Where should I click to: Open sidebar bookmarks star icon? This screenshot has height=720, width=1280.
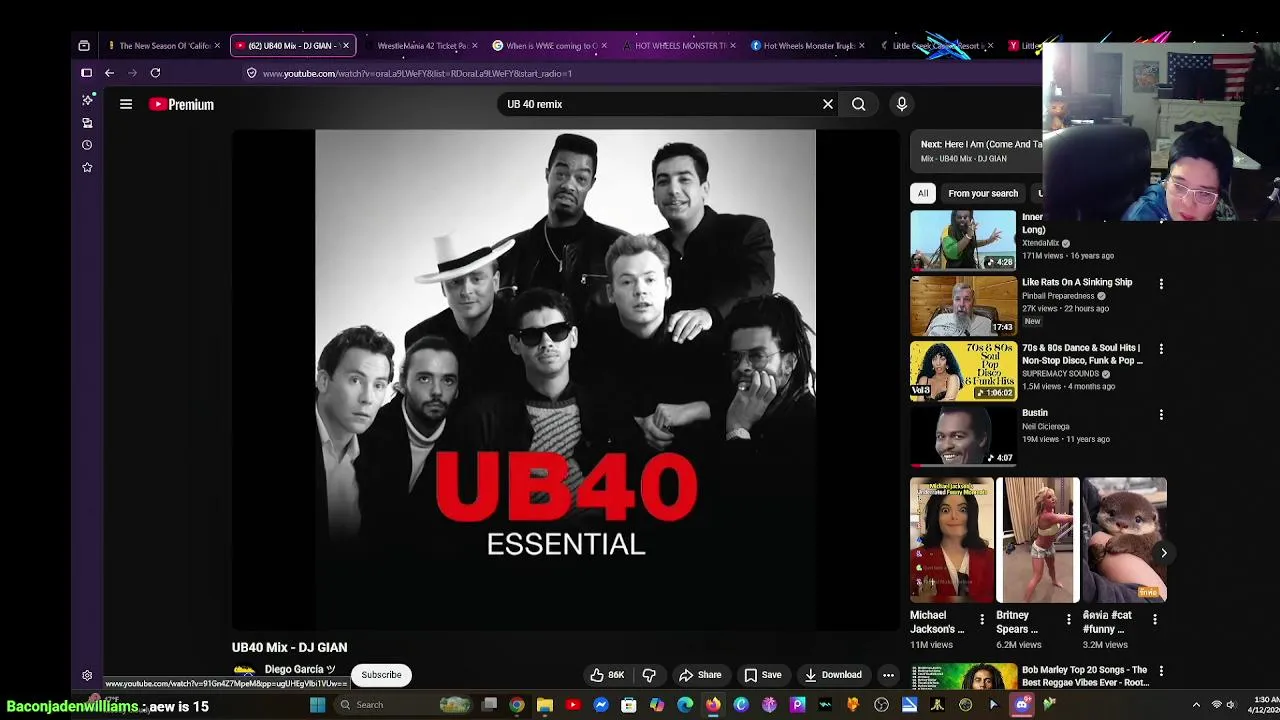point(87,167)
